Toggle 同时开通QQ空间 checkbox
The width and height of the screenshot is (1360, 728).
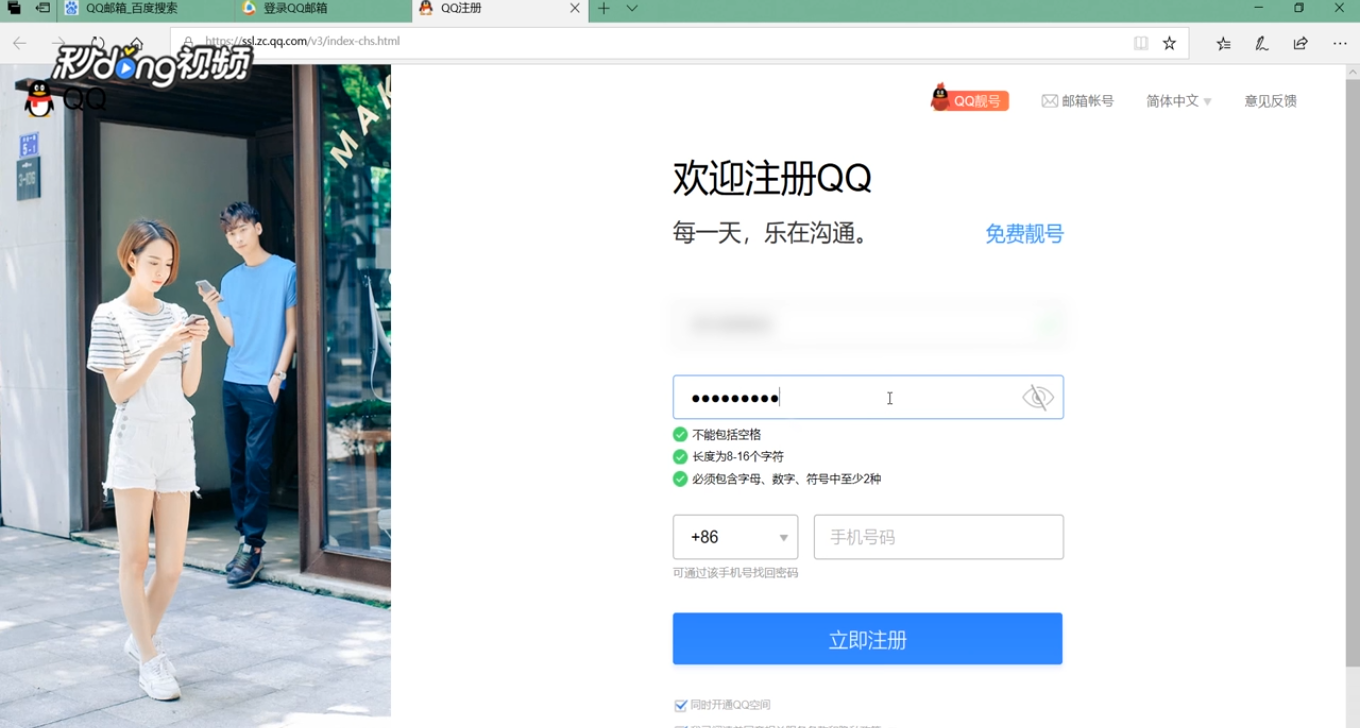681,705
